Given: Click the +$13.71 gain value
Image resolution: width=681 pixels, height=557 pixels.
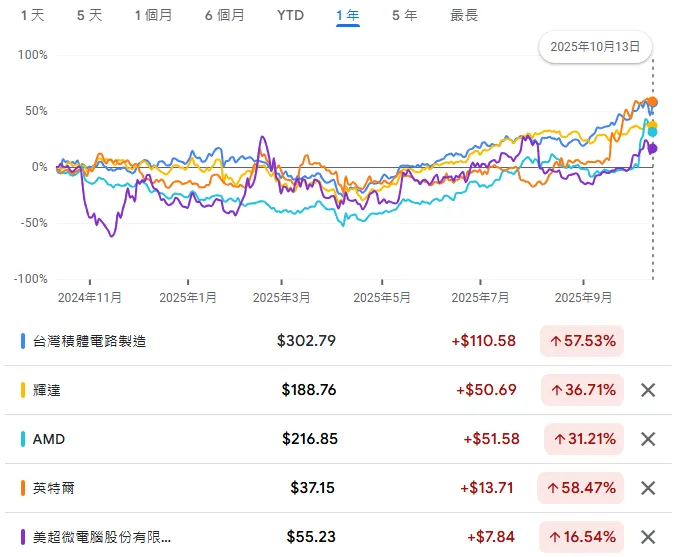Looking at the screenshot, I should pos(487,488).
